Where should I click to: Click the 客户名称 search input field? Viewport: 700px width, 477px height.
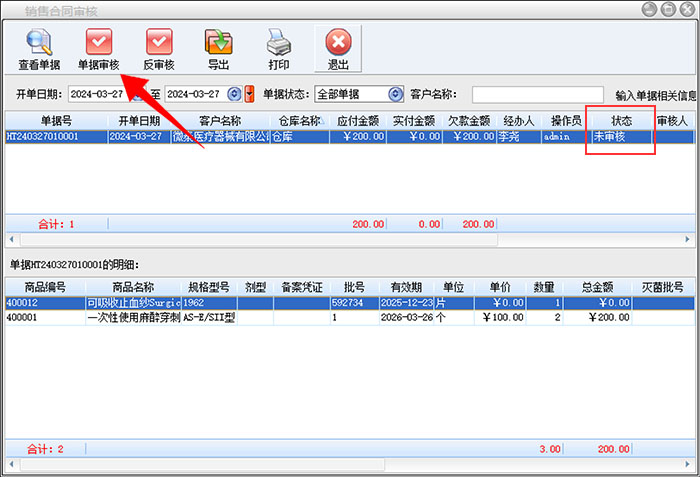pyautogui.click(x=536, y=94)
